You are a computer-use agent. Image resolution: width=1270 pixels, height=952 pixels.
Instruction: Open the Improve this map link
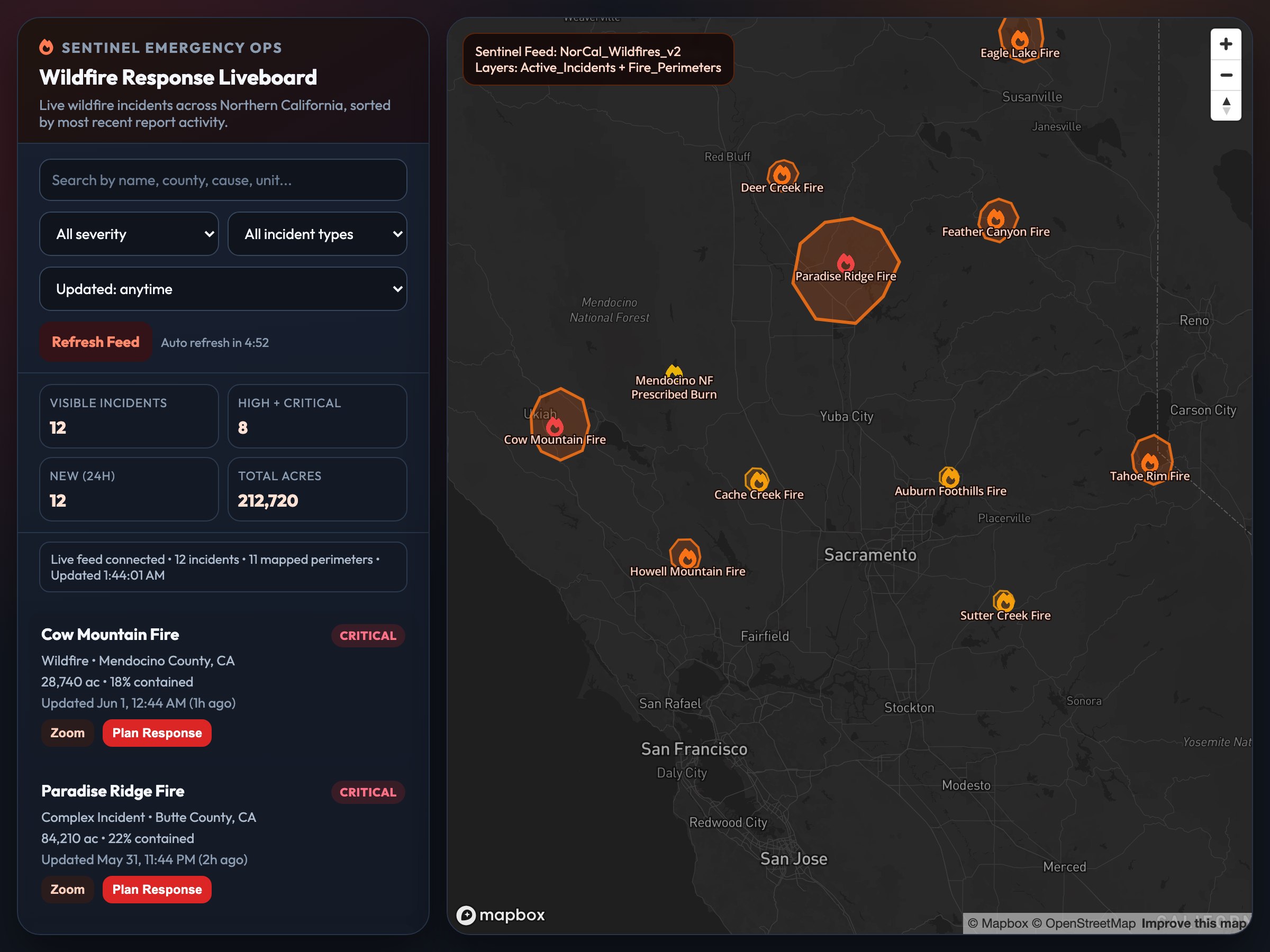pyautogui.click(x=1193, y=923)
